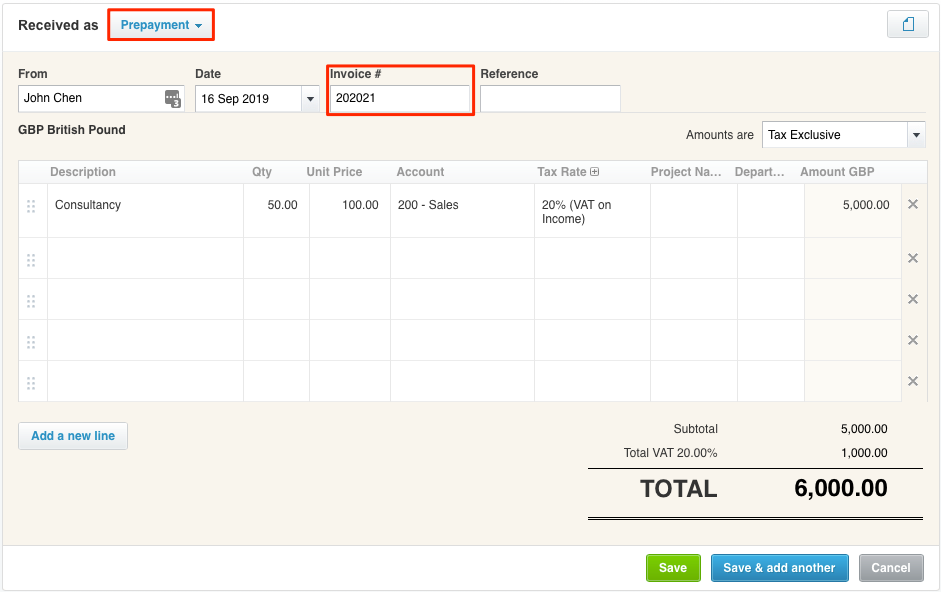The image size is (941, 592).
Task: Click the 20% (VAT on Income) tax rate cell
Action: [x=591, y=211]
